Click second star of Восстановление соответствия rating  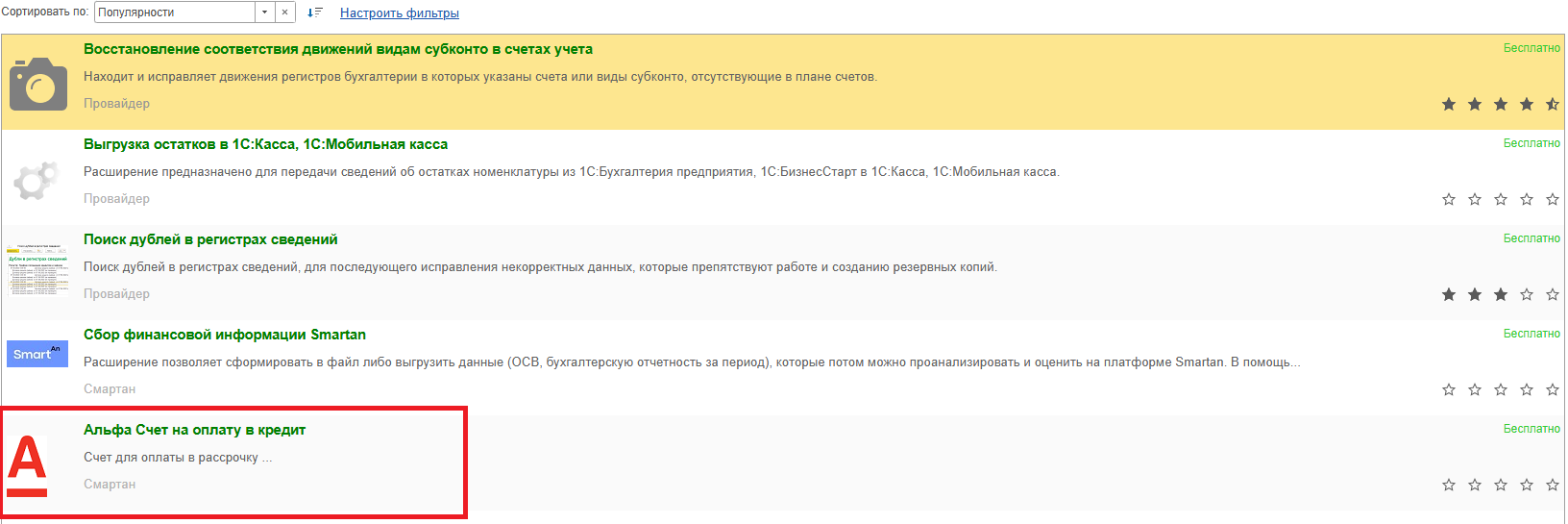coord(1475,104)
